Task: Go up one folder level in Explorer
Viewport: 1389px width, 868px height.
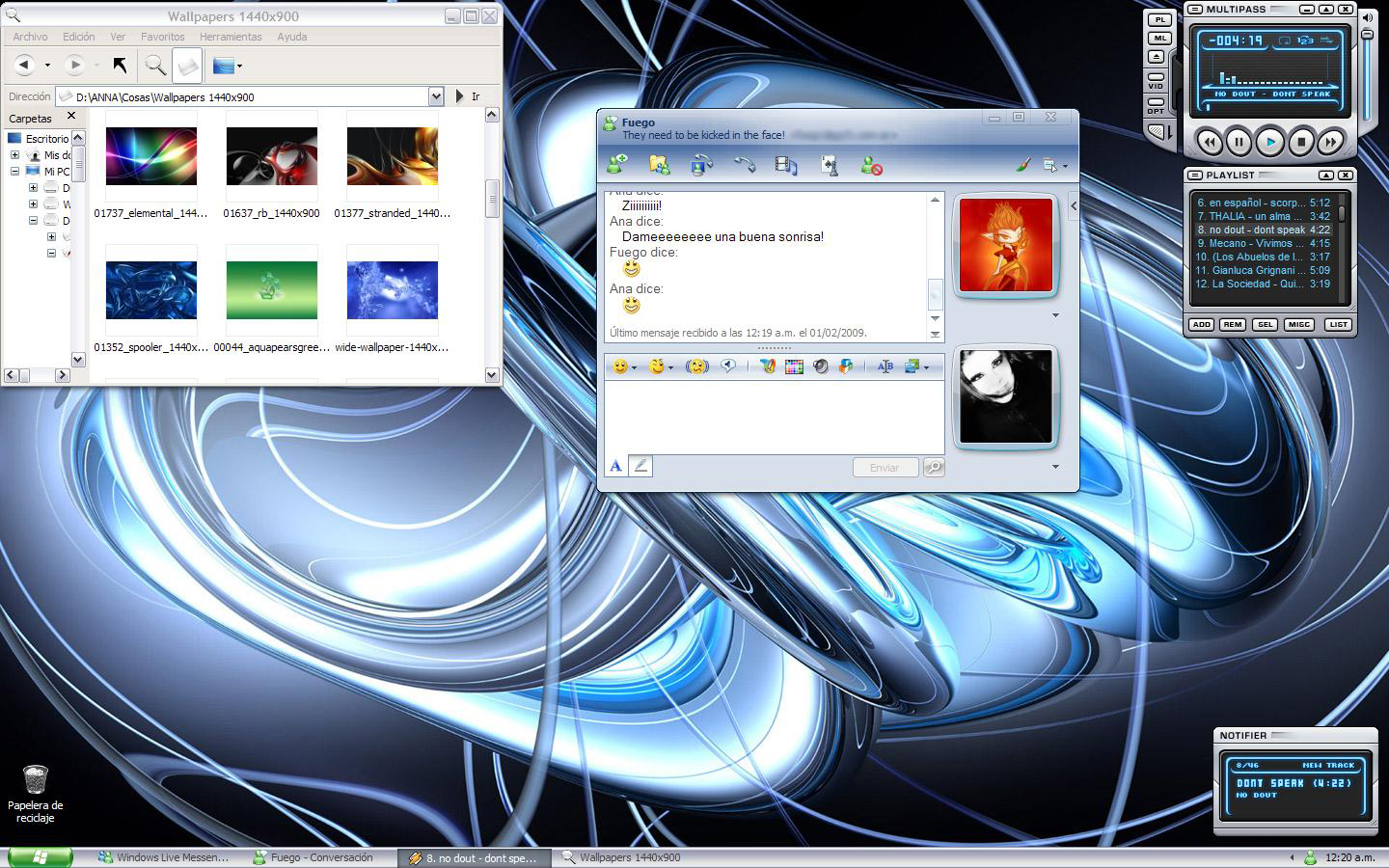Action: pos(120,65)
